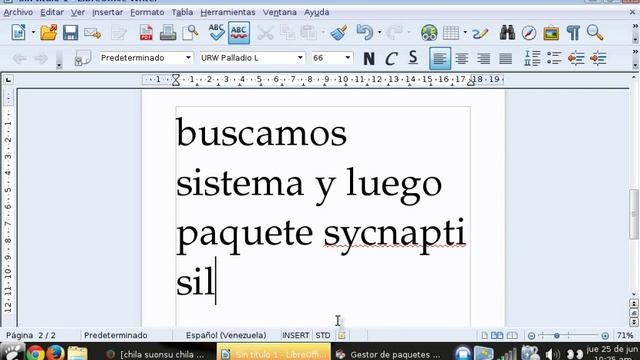Open the Tabla menu

click(x=182, y=12)
